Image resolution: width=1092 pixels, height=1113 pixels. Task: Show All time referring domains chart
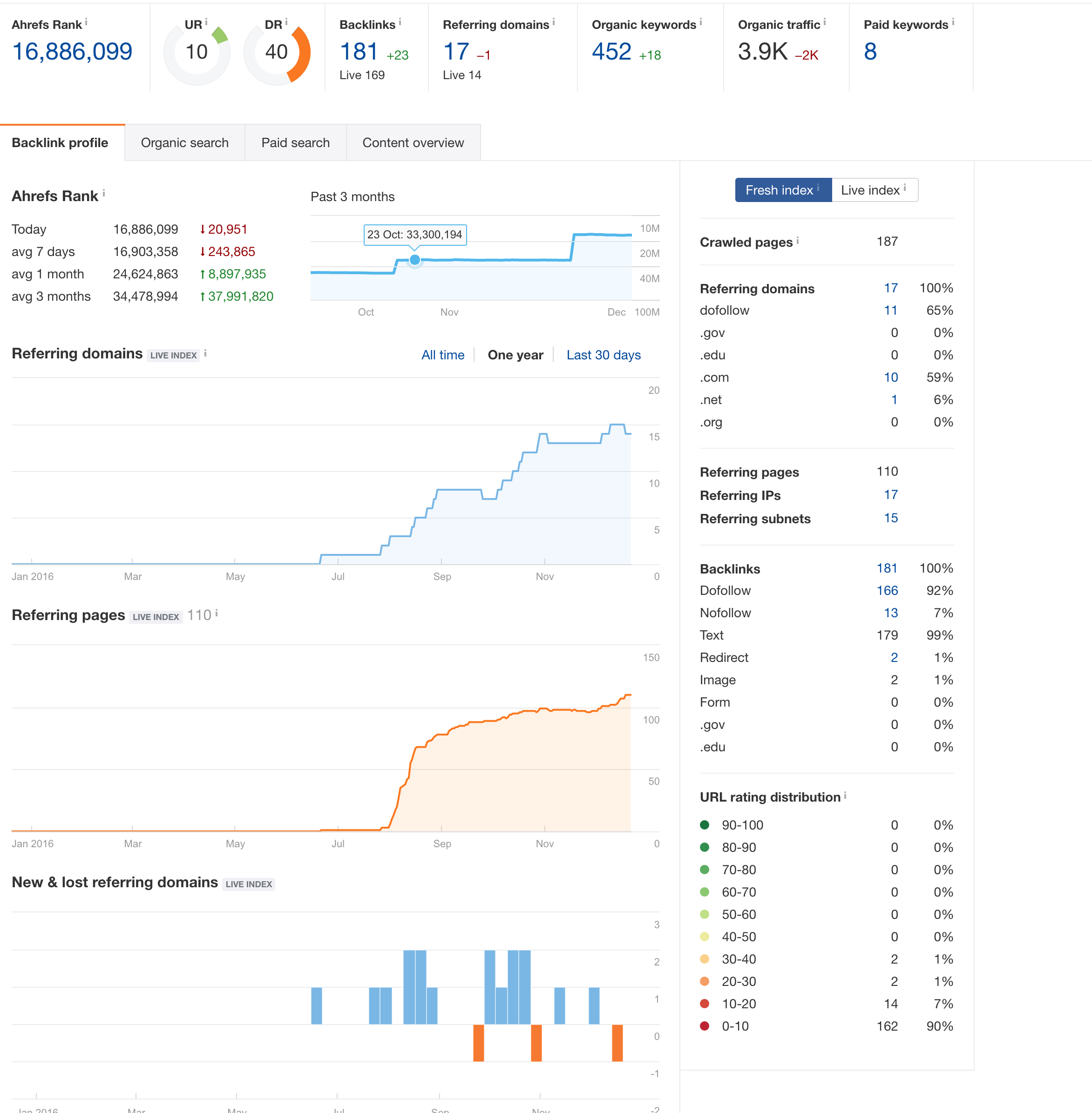point(443,355)
